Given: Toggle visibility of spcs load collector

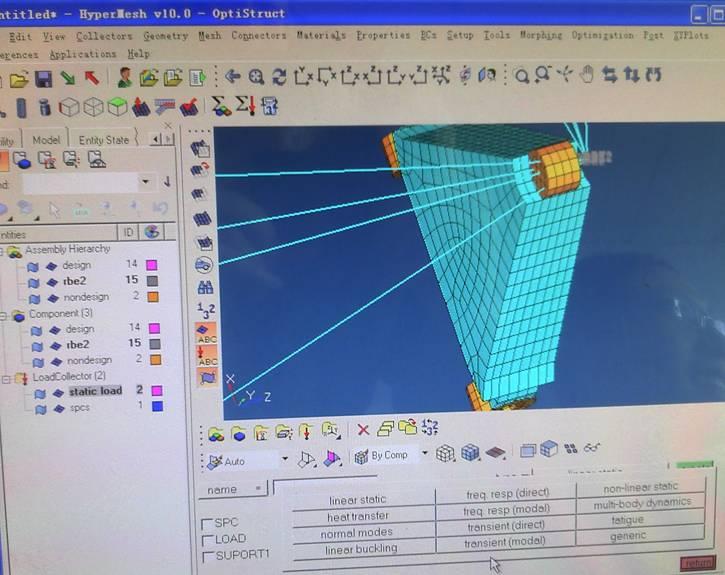Looking at the screenshot, I should [x=41, y=409].
